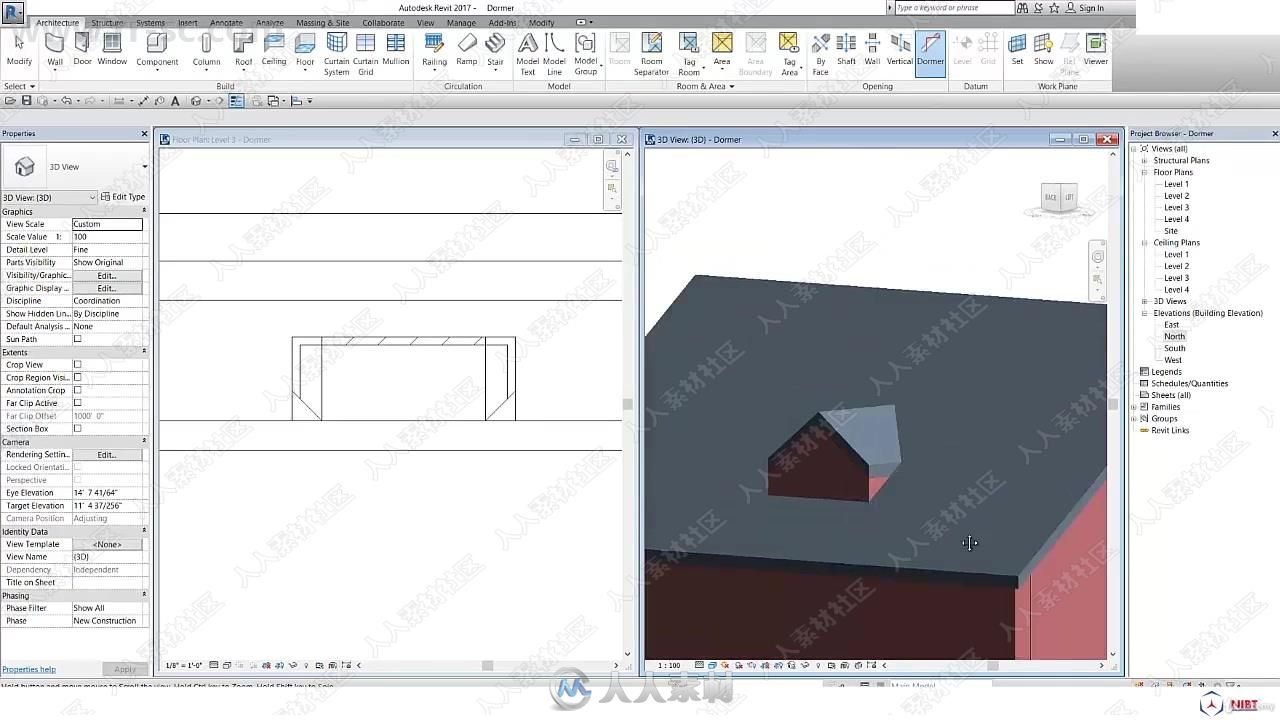Viewport: 1280px width, 720px height.
Task: Toggle the Section Box checkbox
Action: click(x=77, y=429)
